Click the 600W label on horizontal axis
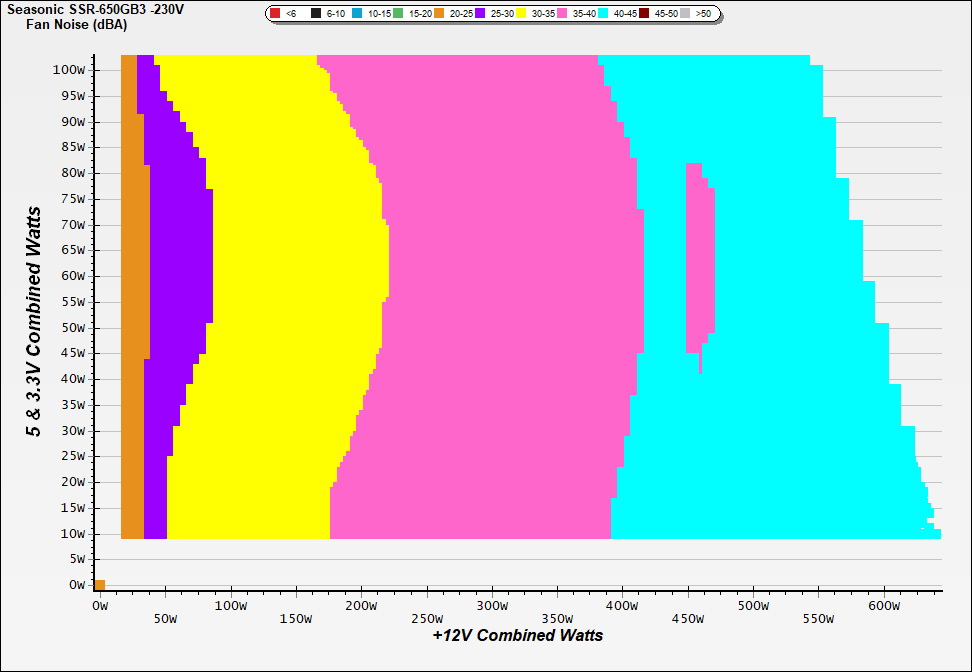Image resolution: width=972 pixels, height=672 pixels. point(883,606)
